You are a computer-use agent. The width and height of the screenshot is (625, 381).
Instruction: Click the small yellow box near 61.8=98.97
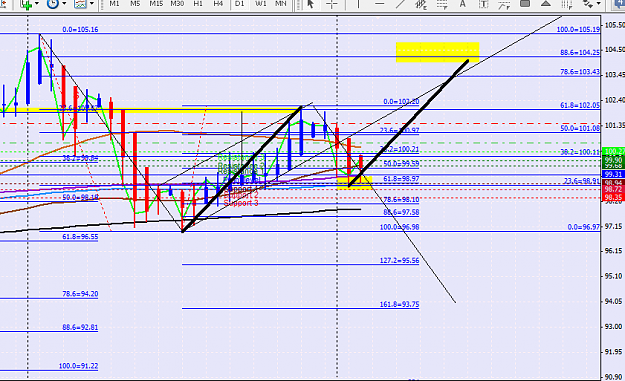[x=354, y=183]
